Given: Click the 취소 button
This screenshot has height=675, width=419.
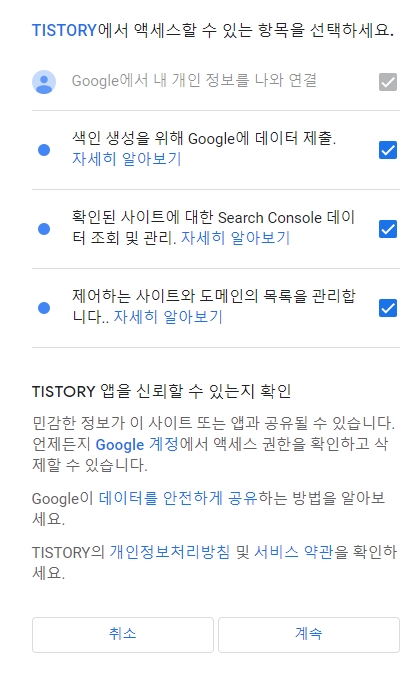Looking at the screenshot, I should coord(123,635).
